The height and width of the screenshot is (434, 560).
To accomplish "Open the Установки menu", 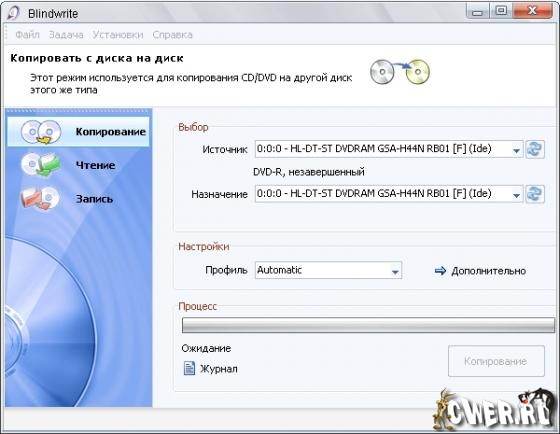I will point(118,35).
